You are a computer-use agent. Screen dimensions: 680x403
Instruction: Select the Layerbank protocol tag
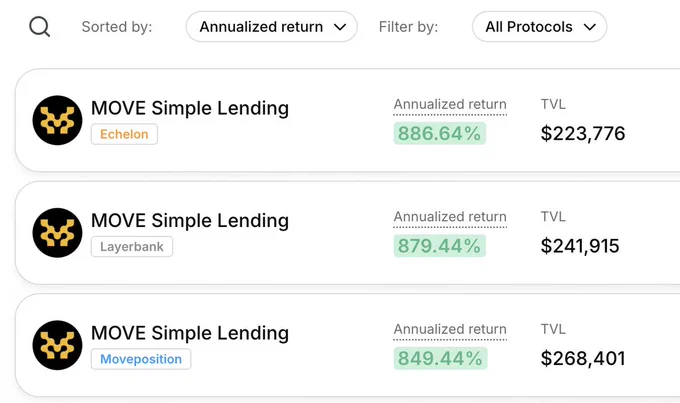pos(132,246)
